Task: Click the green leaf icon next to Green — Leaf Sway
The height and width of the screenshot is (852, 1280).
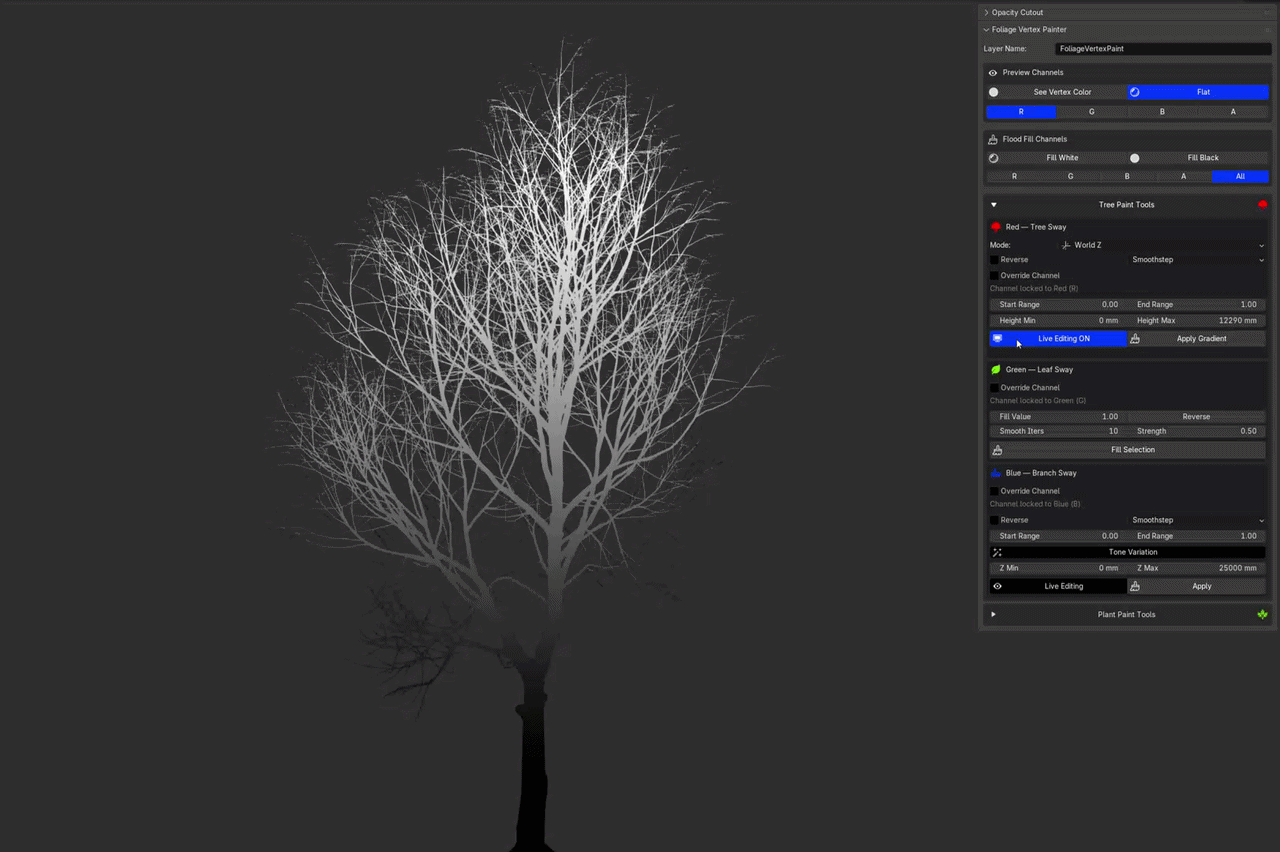Action: (x=996, y=370)
